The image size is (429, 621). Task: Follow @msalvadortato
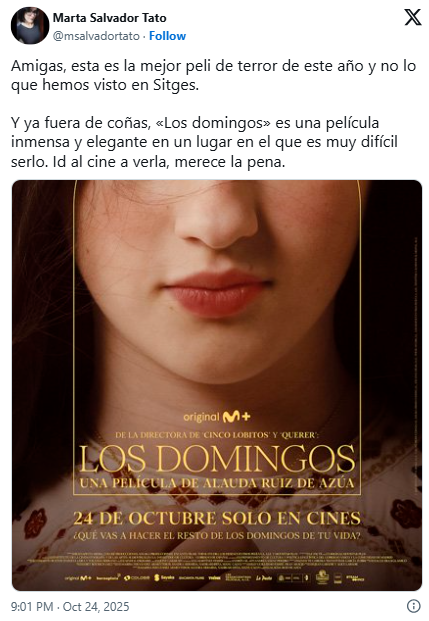click(x=167, y=36)
